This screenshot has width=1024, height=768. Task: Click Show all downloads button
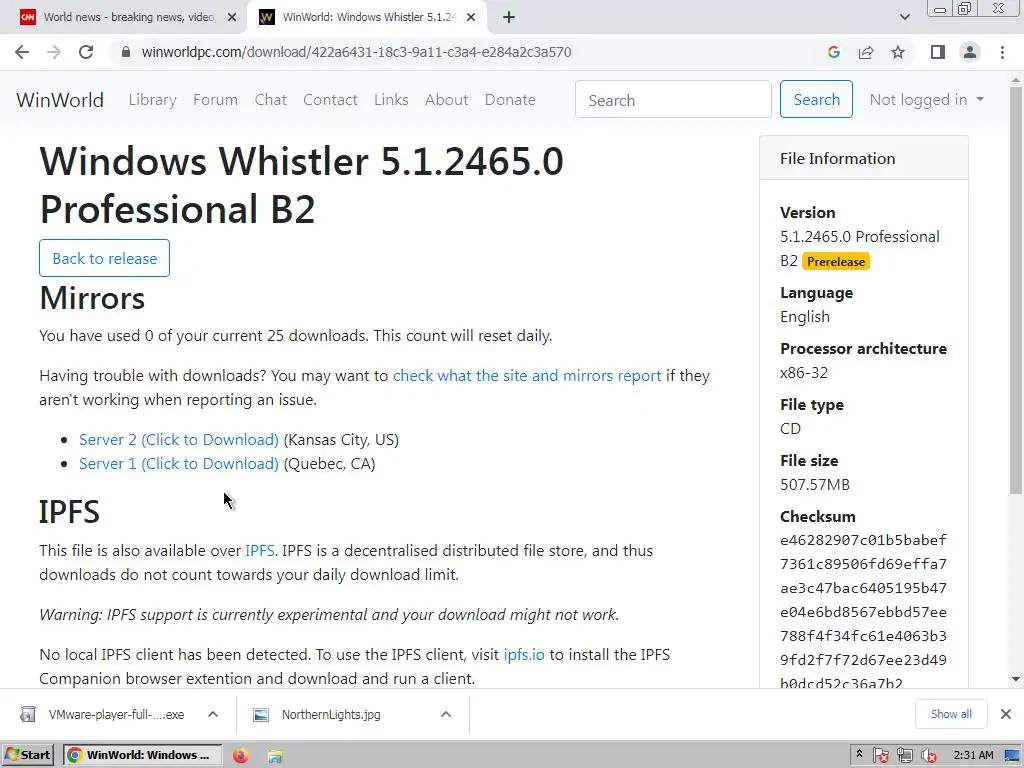(951, 714)
